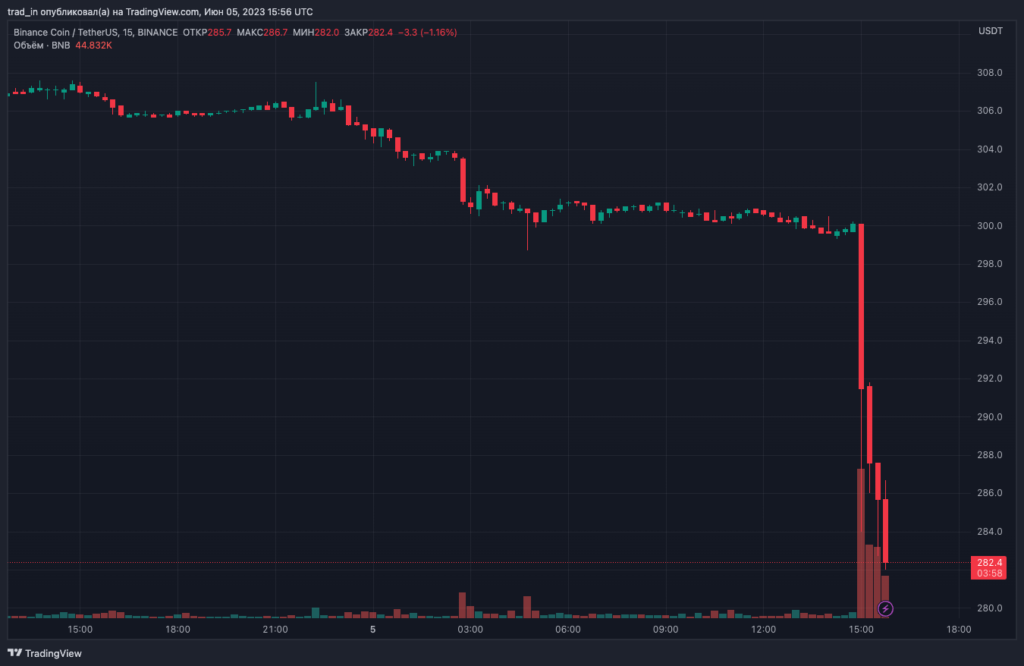Image resolution: width=1024 pixels, height=666 pixels.
Task: Click the USDT currency label on price axis
Action: (989, 32)
